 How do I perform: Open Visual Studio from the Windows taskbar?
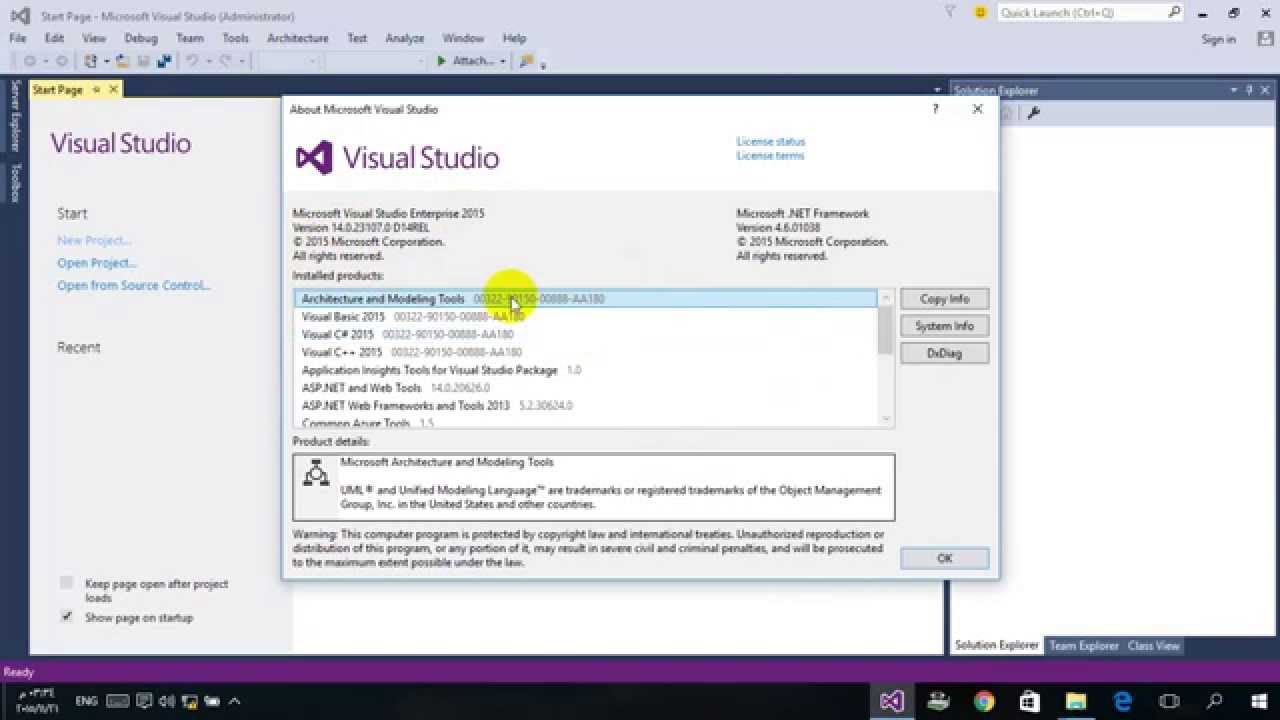pyautogui.click(x=892, y=701)
